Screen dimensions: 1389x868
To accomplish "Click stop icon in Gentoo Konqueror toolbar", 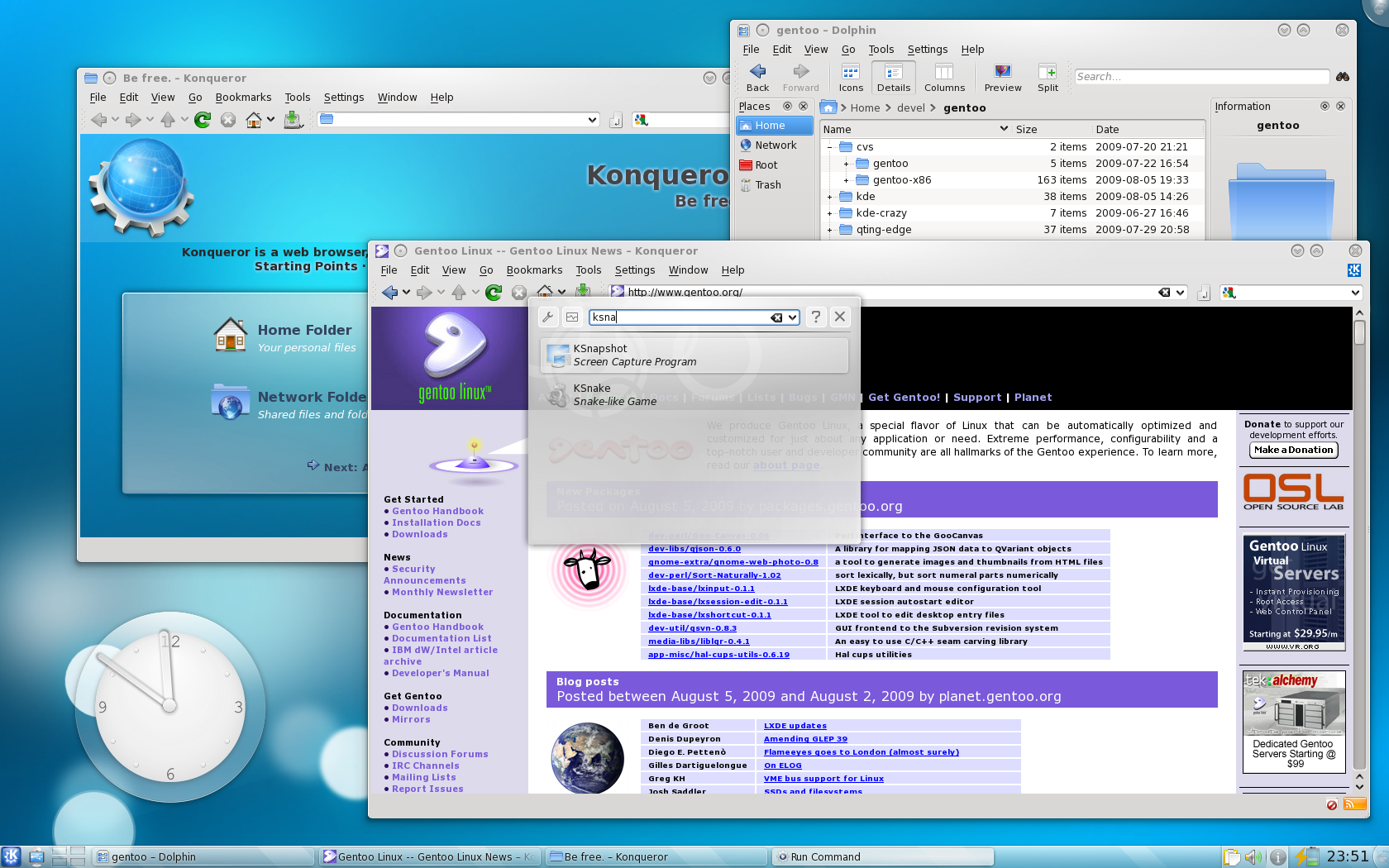I will tap(518, 292).
